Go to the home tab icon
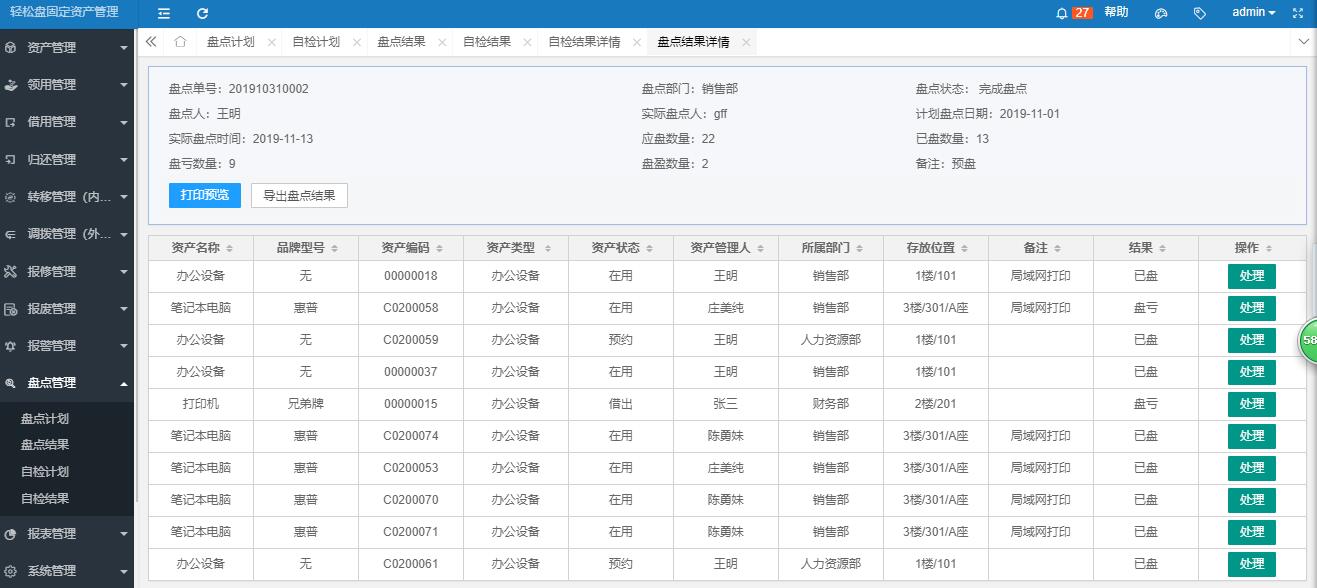The height and width of the screenshot is (588, 1317). 180,42
